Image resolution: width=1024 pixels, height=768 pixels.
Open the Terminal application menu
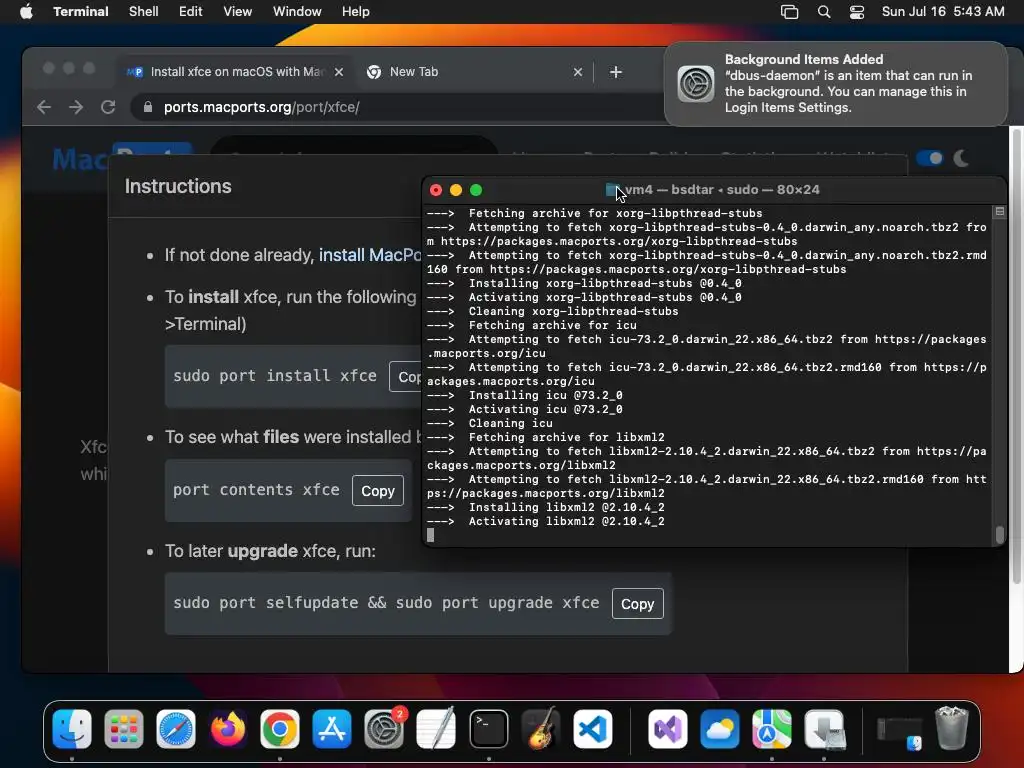click(x=81, y=12)
